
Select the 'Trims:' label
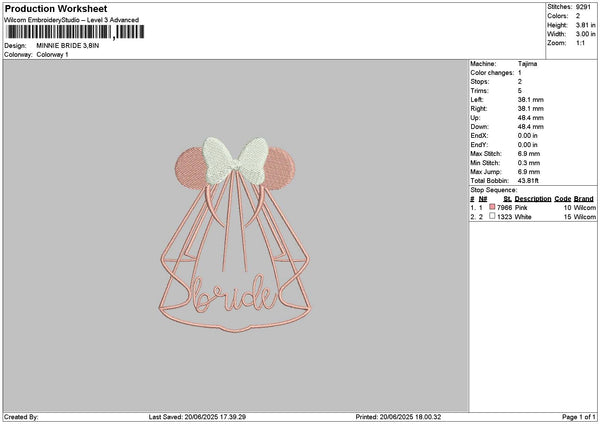[x=479, y=91]
